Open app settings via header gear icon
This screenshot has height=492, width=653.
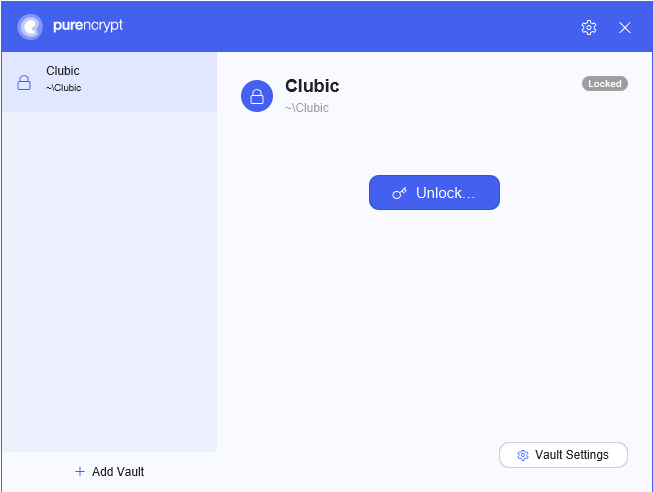(x=588, y=27)
